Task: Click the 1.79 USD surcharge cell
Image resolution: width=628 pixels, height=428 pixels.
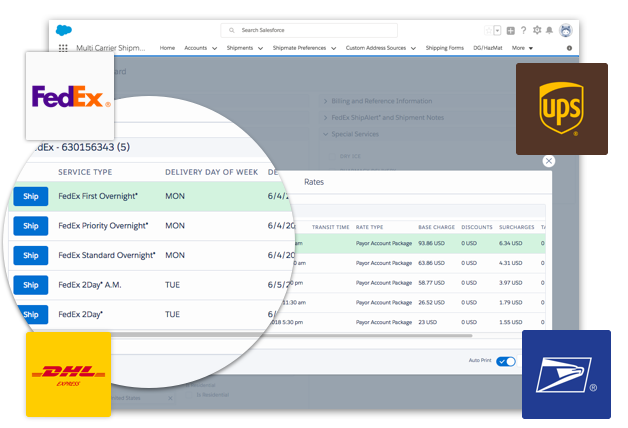Action: (510, 302)
